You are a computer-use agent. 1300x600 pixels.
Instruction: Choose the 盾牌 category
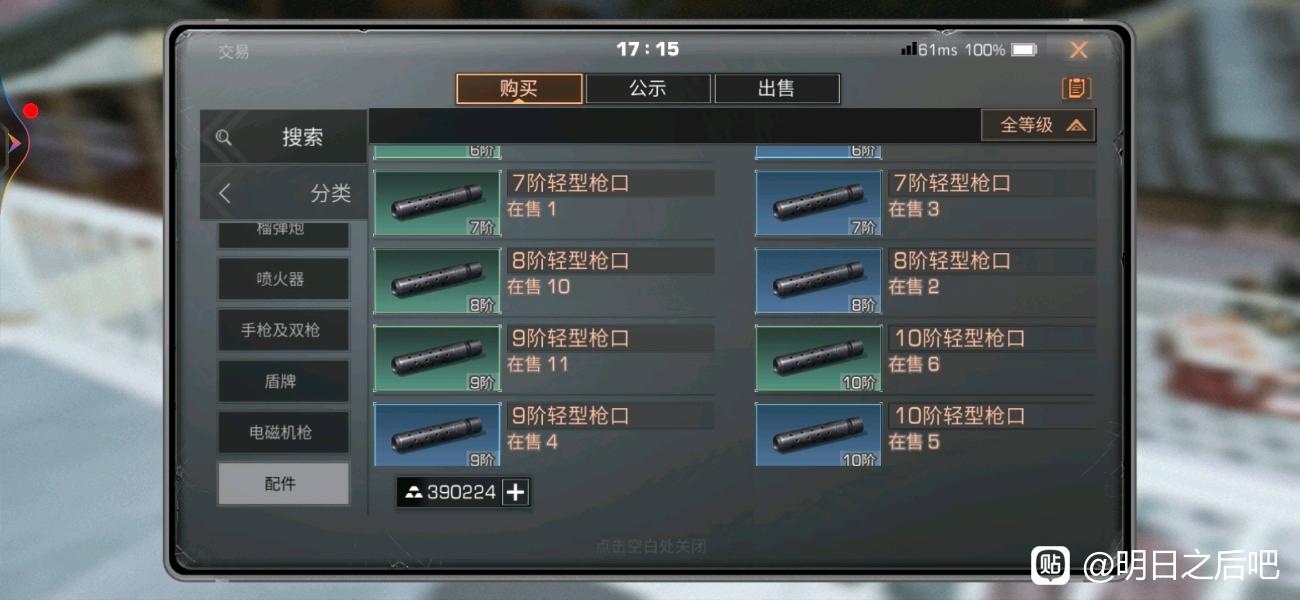284,381
